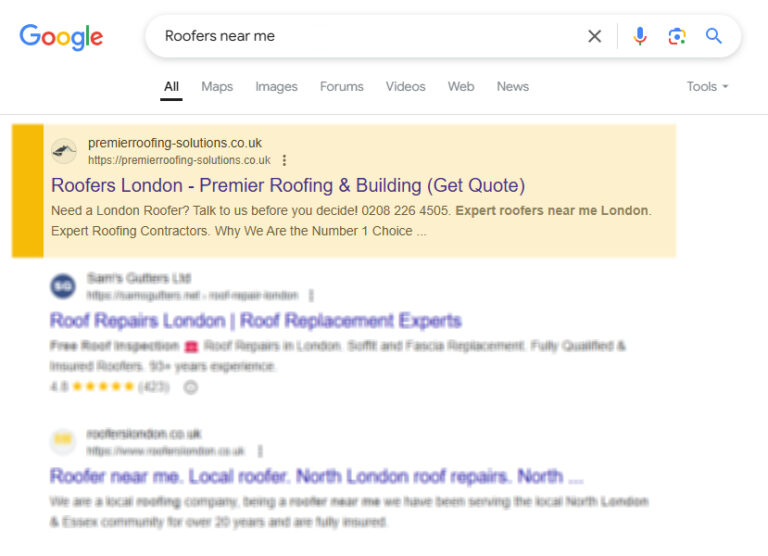This screenshot has height=556, width=768.
Task: Open Roof Repairs London result link
Action: pos(256,321)
